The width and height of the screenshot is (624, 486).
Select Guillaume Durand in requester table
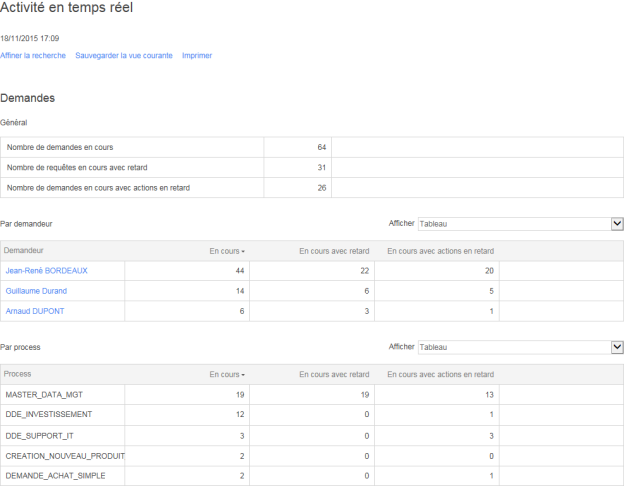36,291
